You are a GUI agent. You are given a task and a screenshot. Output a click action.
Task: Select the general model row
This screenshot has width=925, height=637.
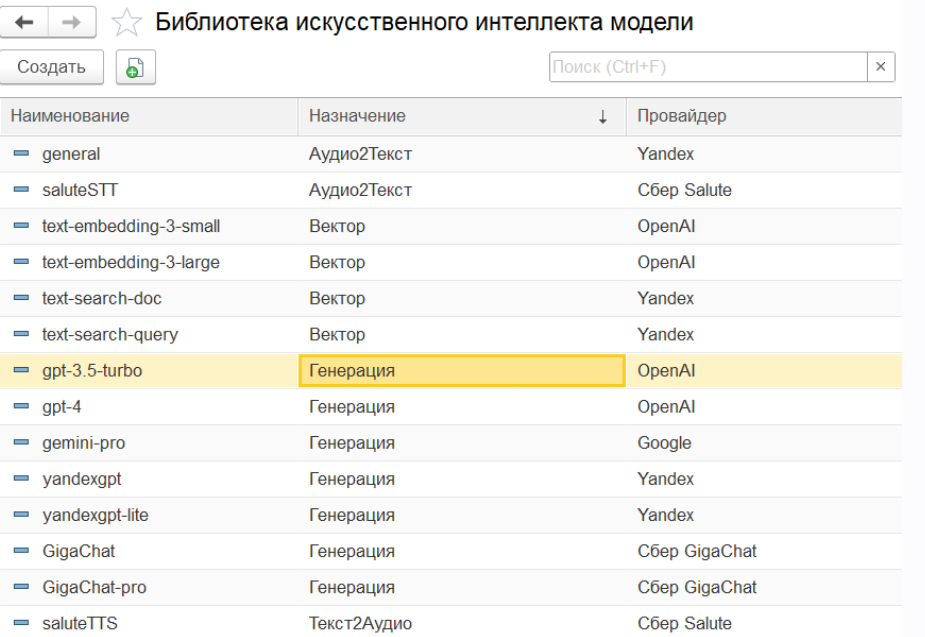71,154
